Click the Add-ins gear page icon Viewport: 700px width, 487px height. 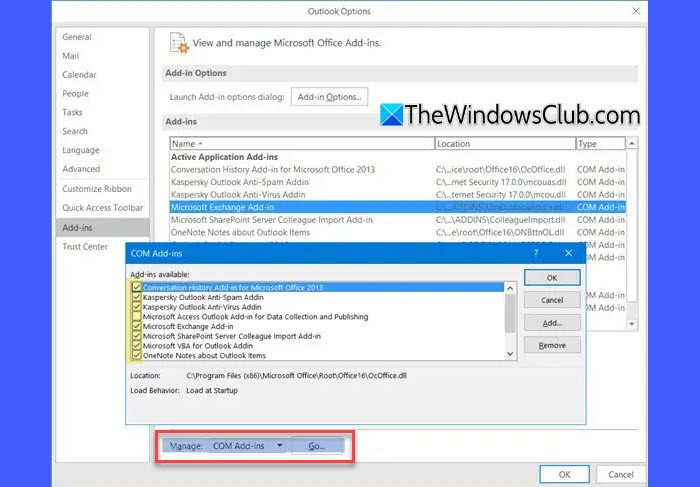coord(179,43)
